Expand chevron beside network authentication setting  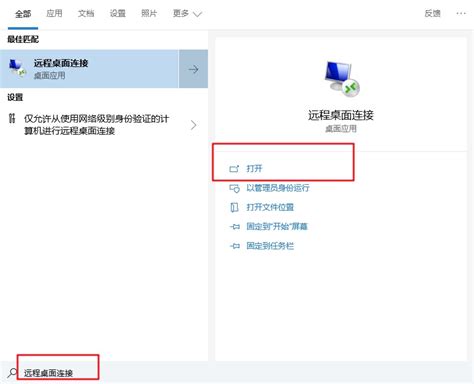pyautogui.click(x=193, y=125)
